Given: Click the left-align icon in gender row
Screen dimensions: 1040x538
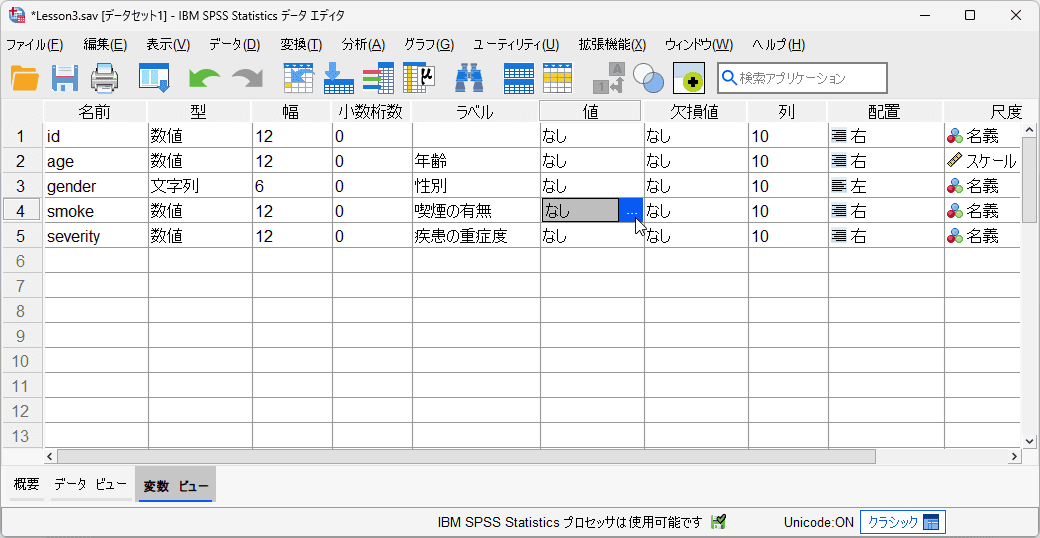Looking at the screenshot, I should (839, 186).
